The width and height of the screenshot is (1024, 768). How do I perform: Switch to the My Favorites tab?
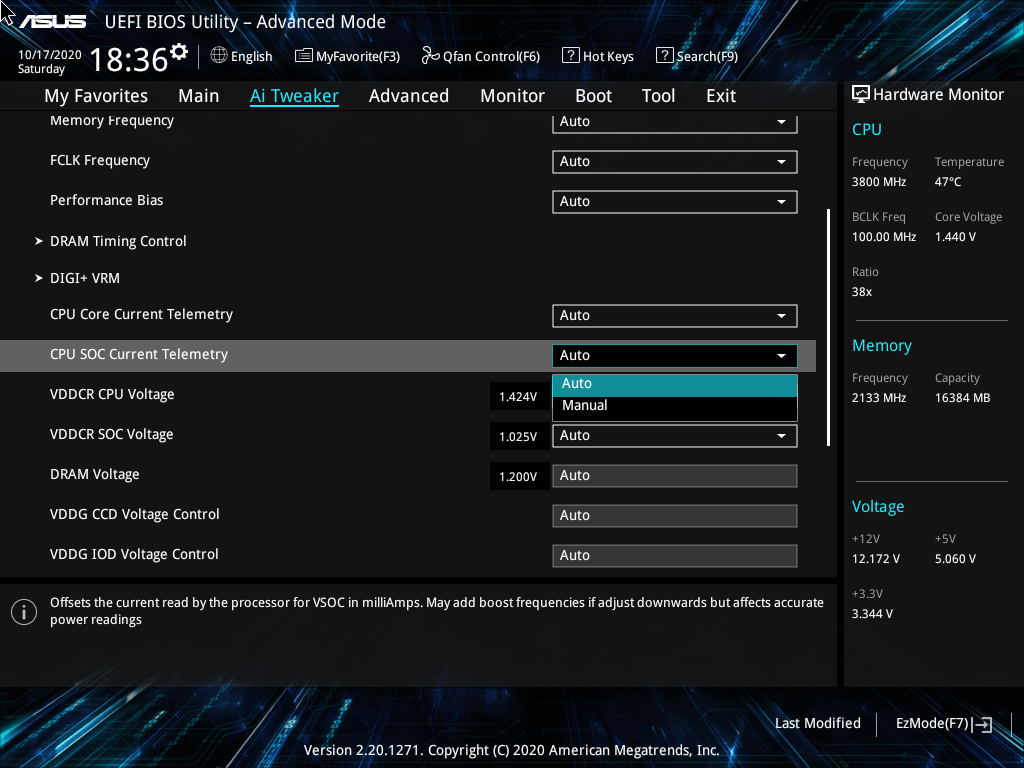click(x=96, y=96)
